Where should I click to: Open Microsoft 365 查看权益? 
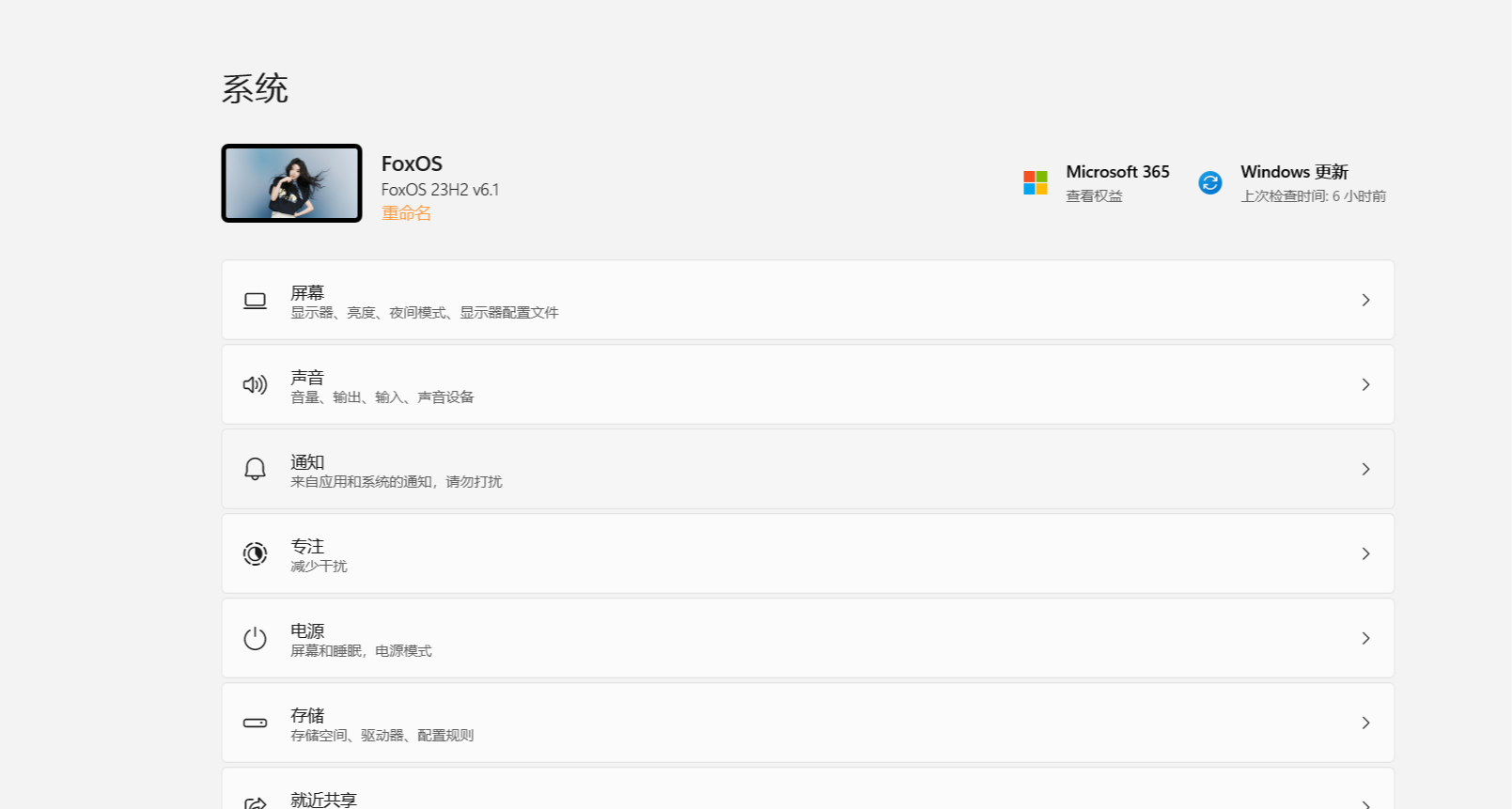click(x=1096, y=183)
